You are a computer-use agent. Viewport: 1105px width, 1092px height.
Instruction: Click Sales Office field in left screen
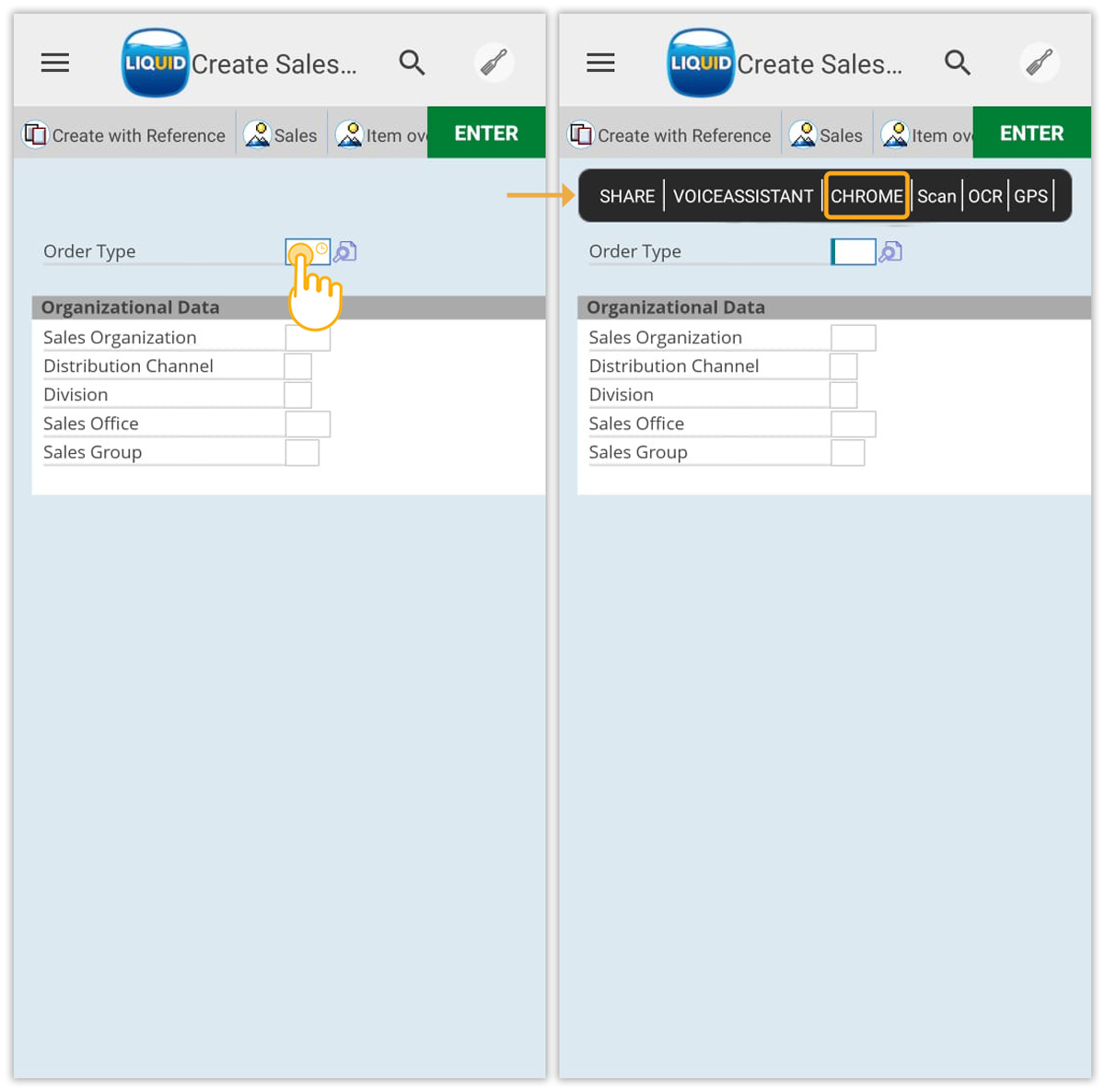click(x=308, y=424)
